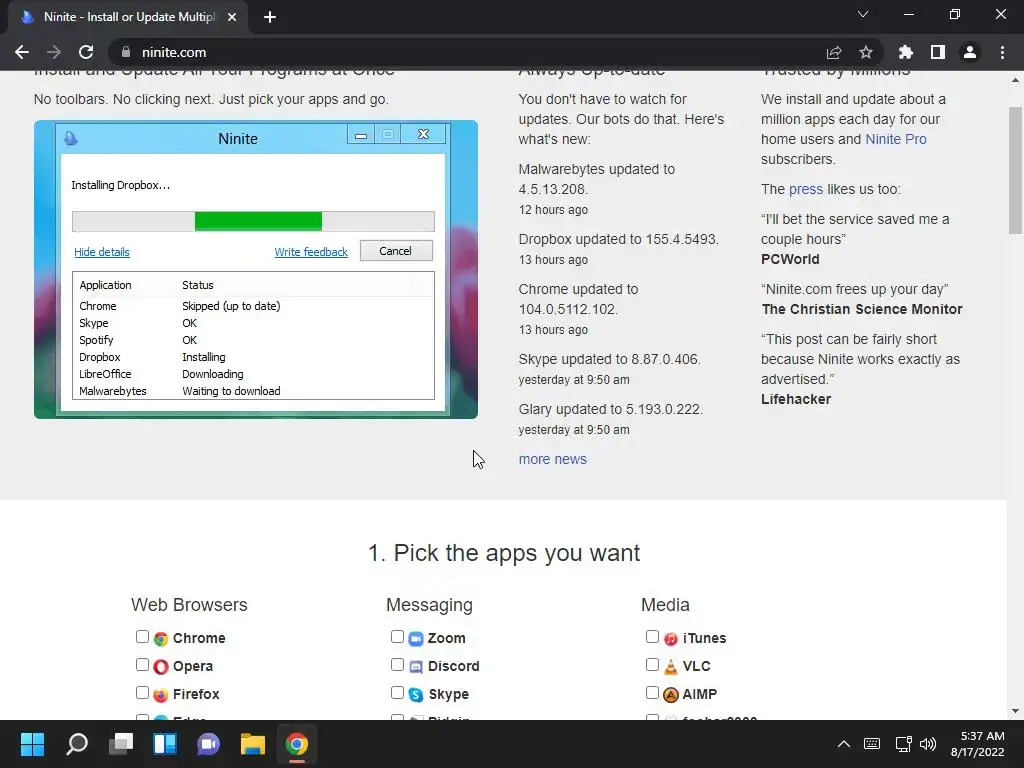The width and height of the screenshot is (1024, 768).
Task: Click Cancel button in Ninite screenshot
Action: coord(396,251)
